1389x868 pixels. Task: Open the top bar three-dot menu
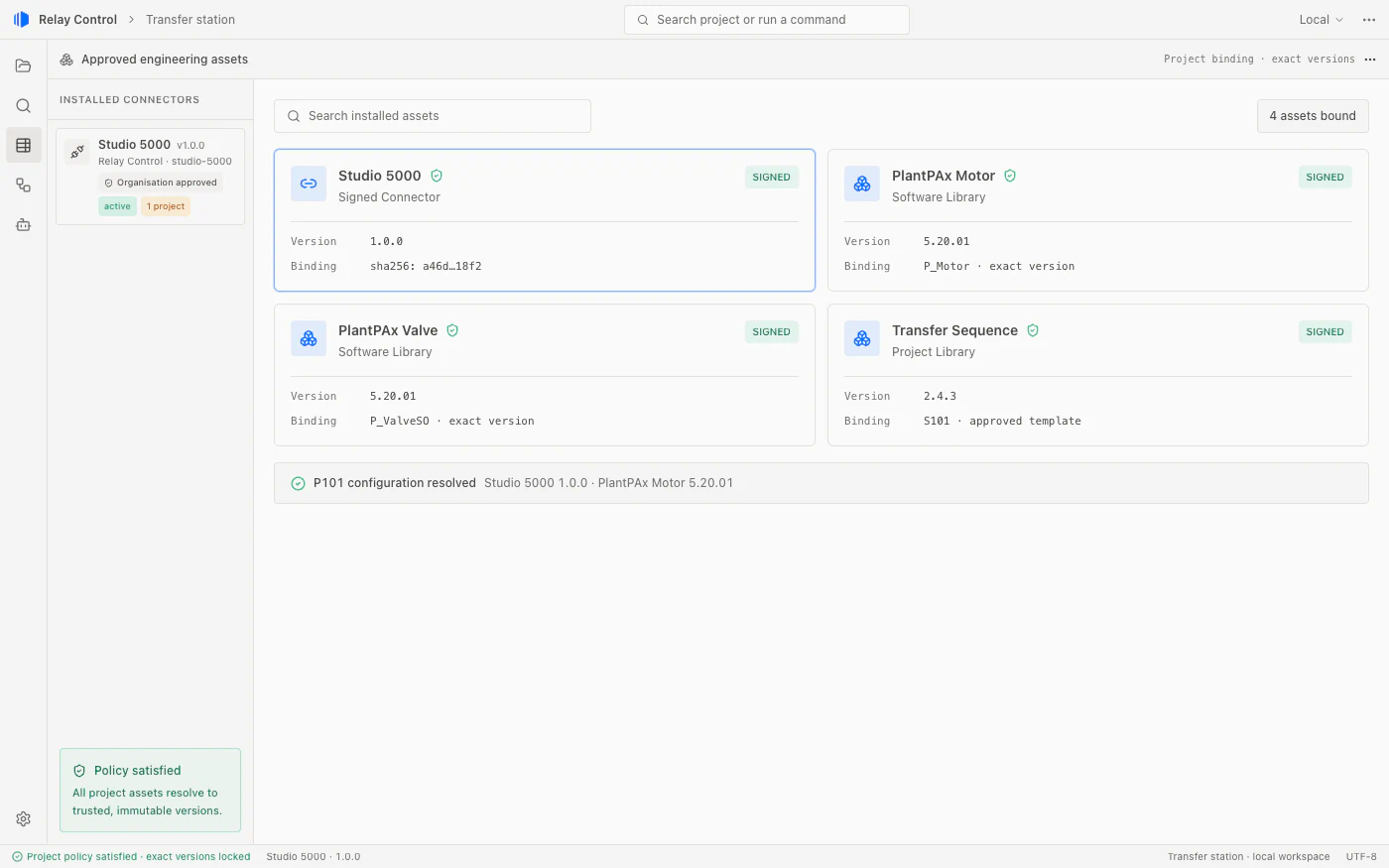(1369, 20)
